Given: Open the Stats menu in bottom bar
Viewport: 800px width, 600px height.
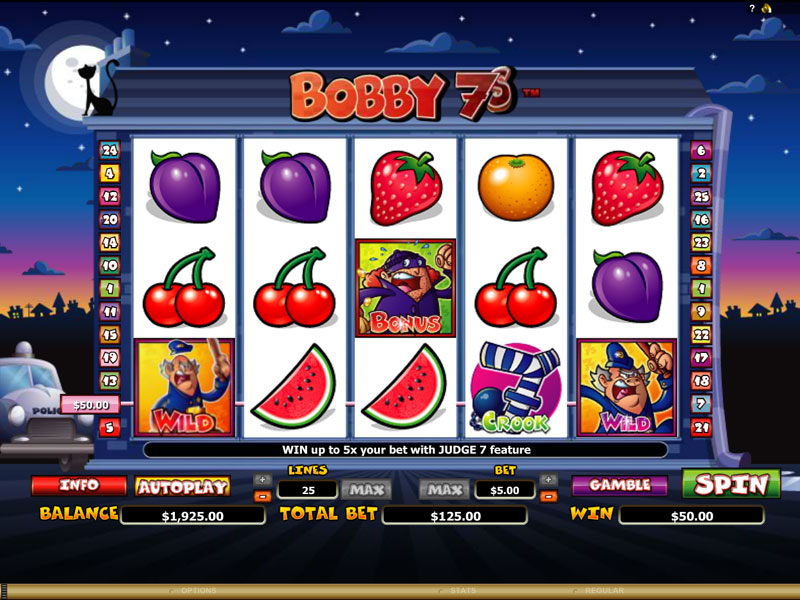Looking at the screenshot, I should pos(460,591).
